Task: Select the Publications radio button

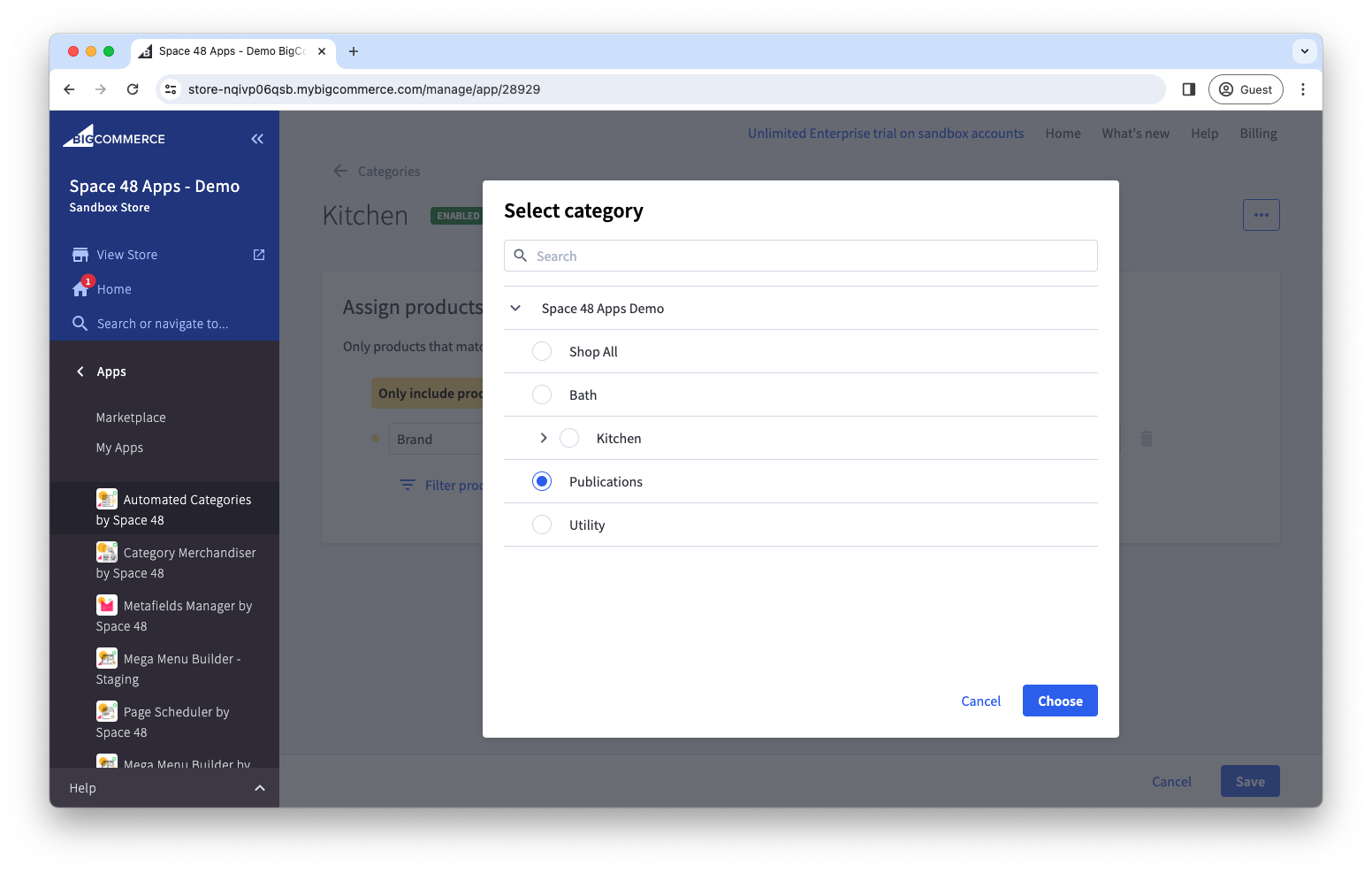Action: (x=542, y=481)
